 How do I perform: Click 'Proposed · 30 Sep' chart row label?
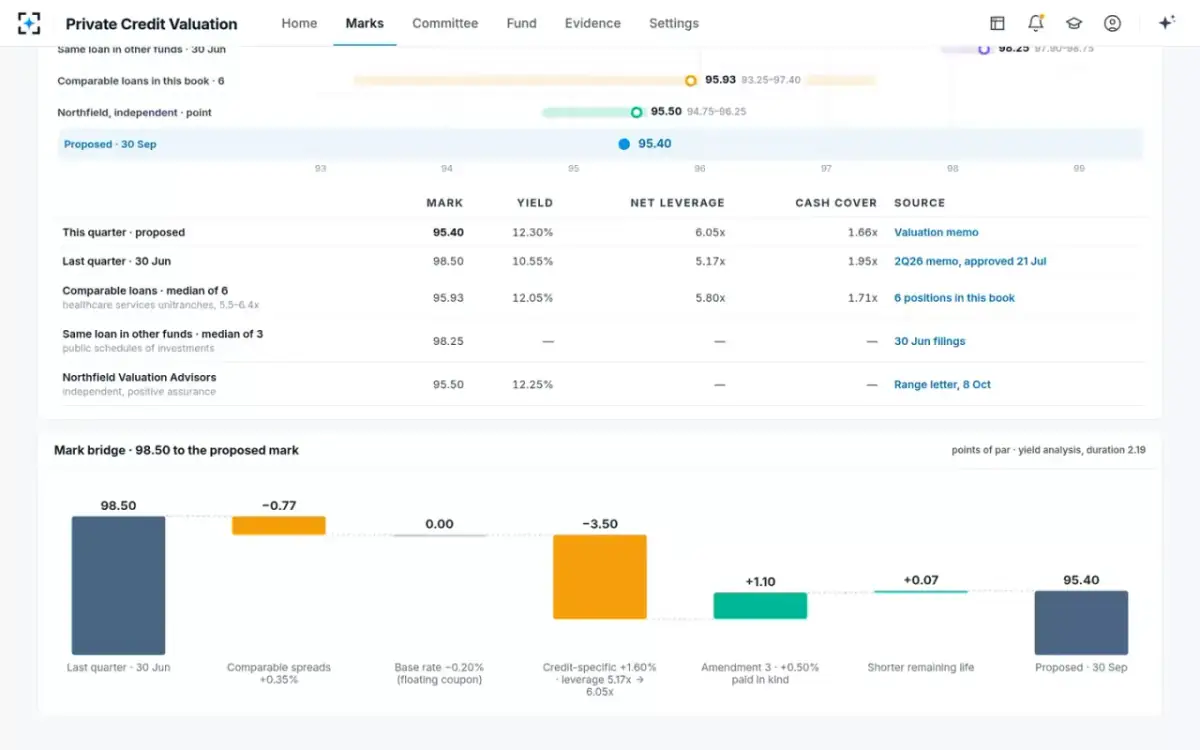point(110,144)
